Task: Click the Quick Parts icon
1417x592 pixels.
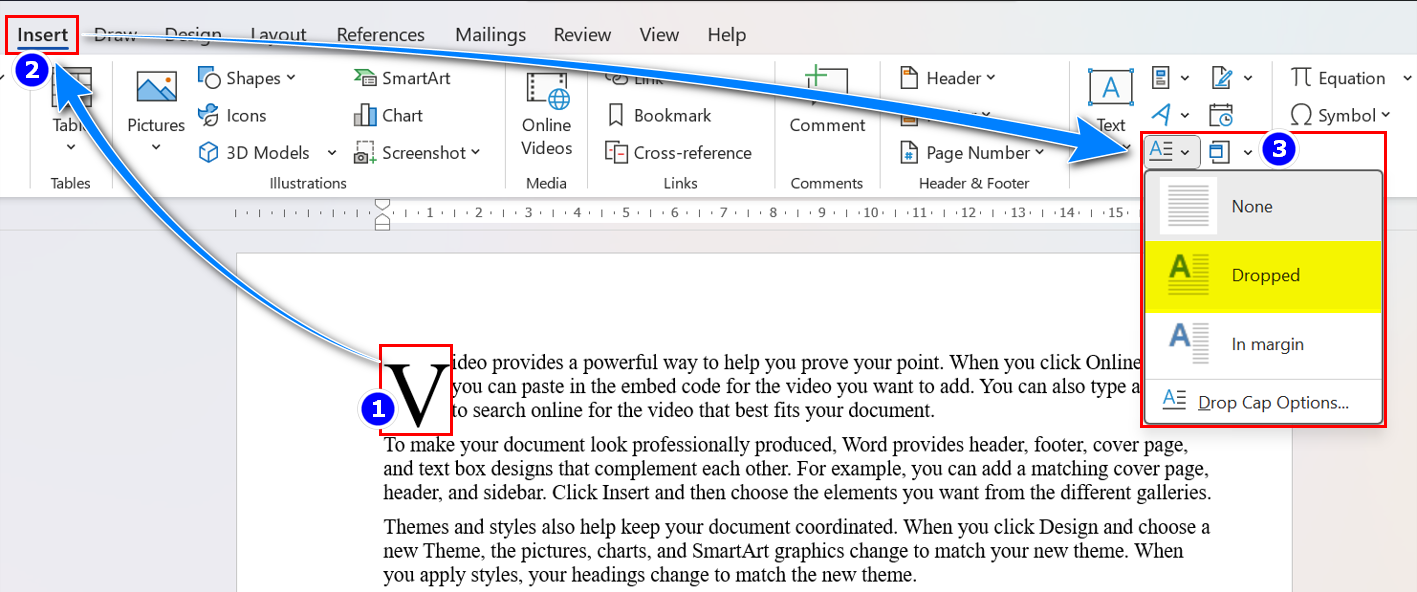Action: (1161, 78)
